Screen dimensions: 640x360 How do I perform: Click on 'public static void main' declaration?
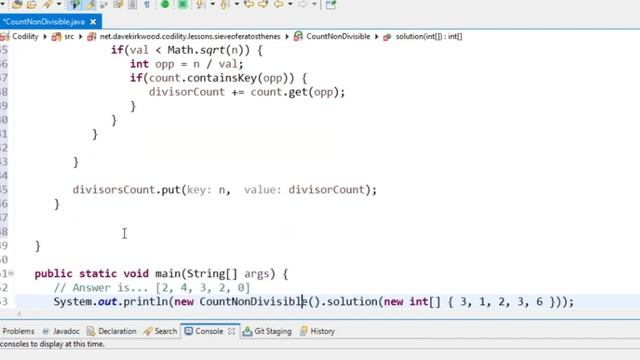pos(161,273)
